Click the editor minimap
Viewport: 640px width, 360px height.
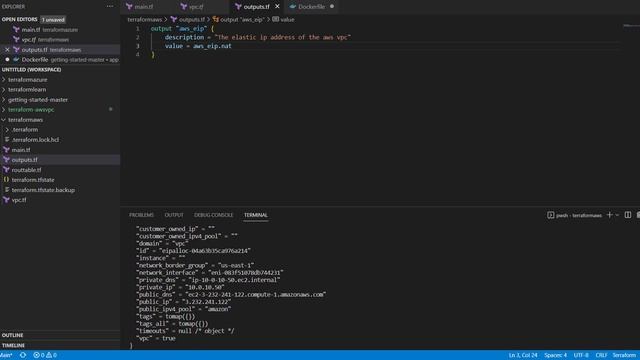[x=631, y=26]
